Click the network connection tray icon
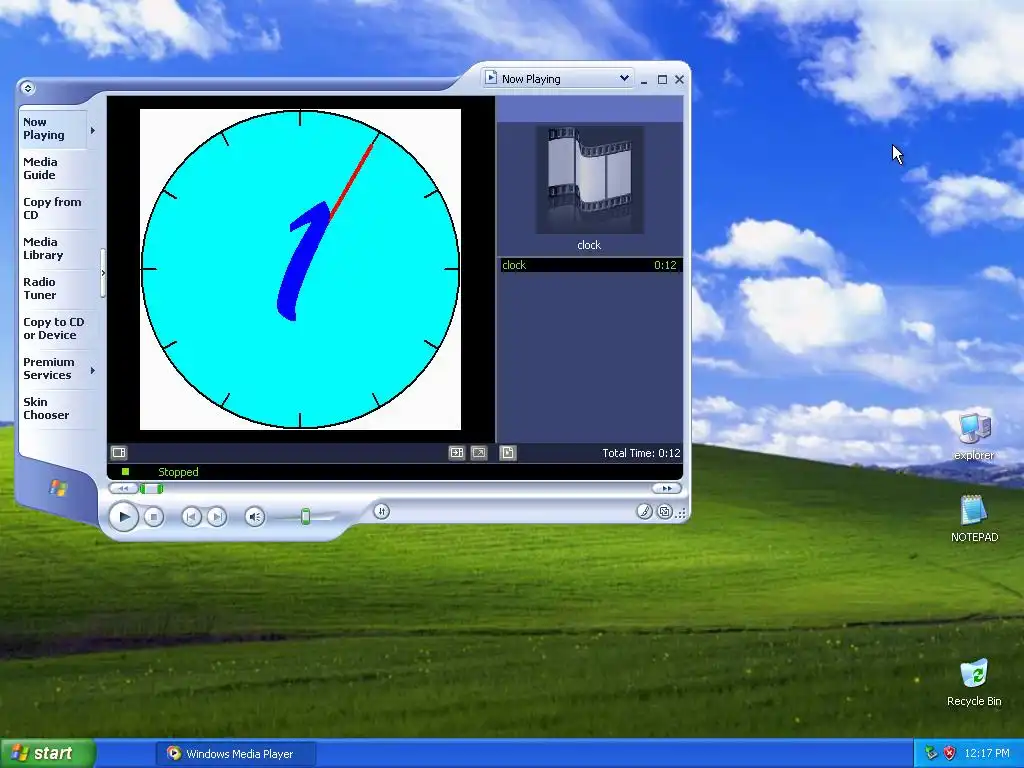Viewport: 1024px width, 768px height. pyautogui.click(x=931, y=754)
